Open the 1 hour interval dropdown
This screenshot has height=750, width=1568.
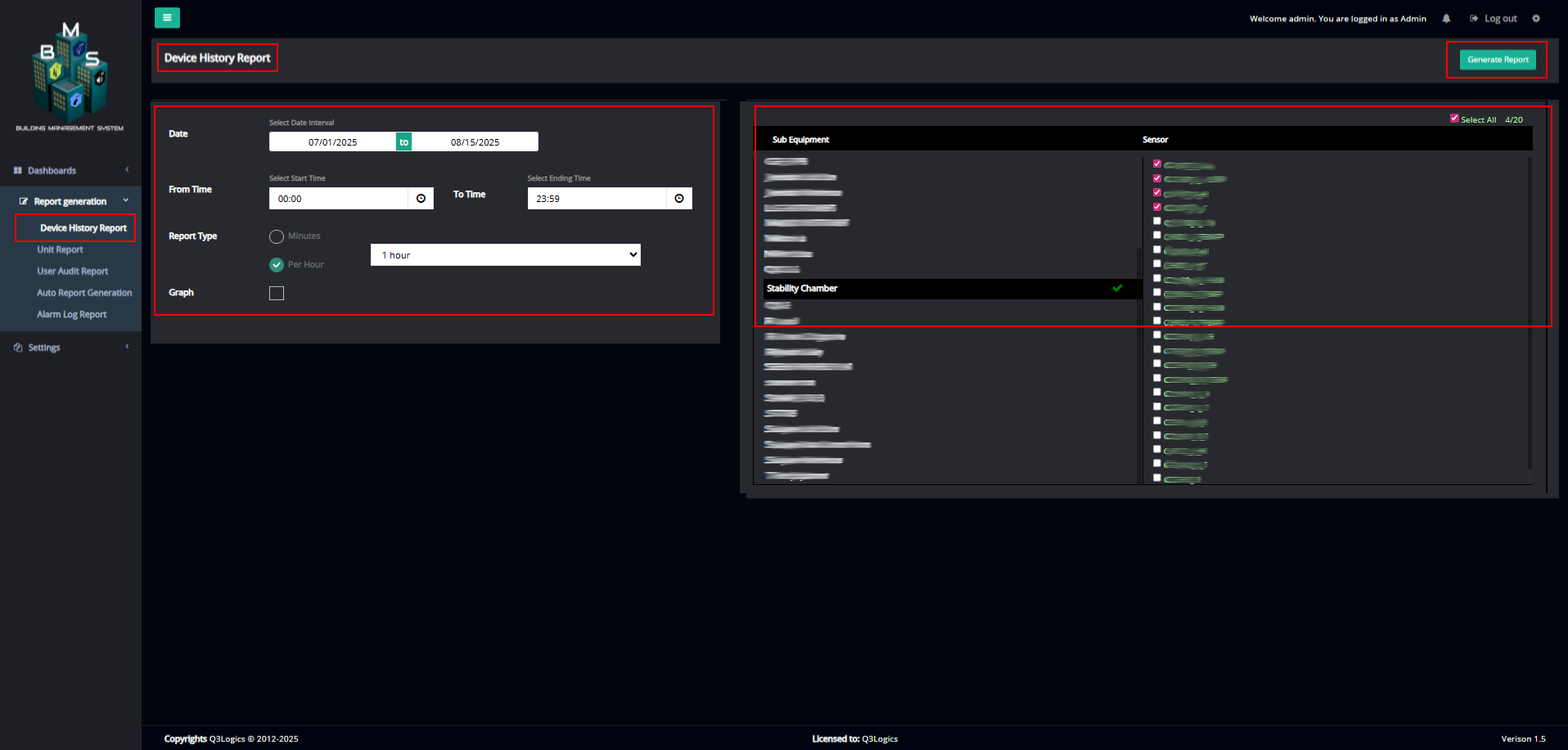tap(505, 254)
